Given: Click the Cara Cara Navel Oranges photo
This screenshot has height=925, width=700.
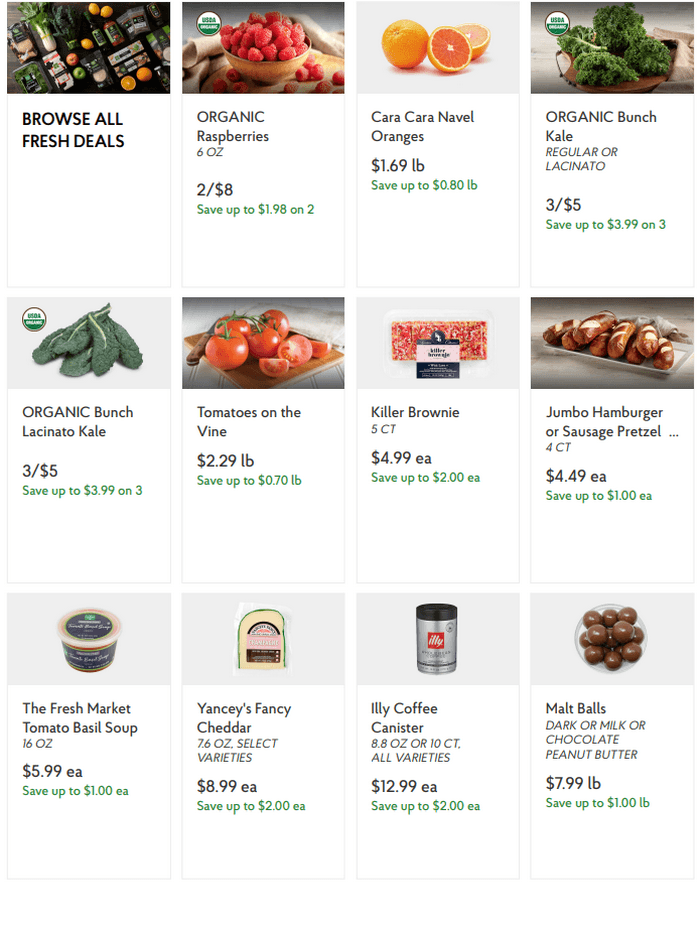Looking at the screenshot, I should (x=438, y=48).
